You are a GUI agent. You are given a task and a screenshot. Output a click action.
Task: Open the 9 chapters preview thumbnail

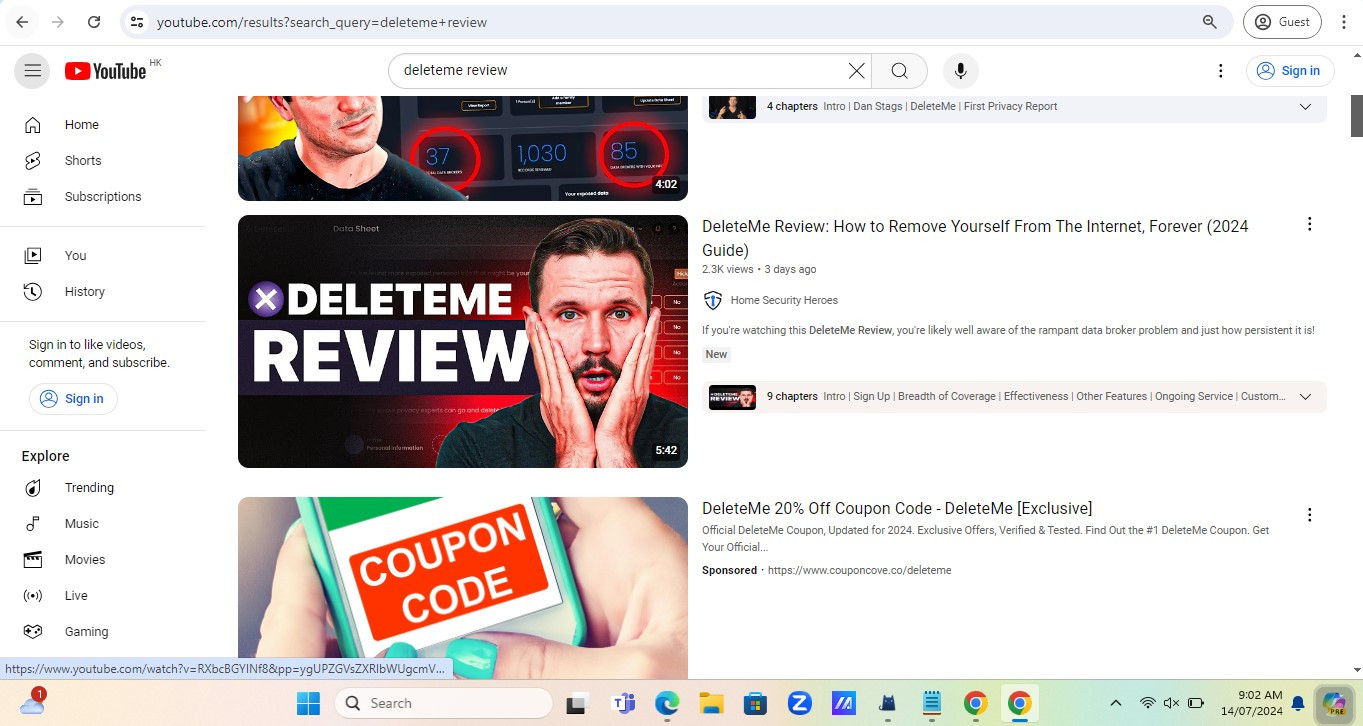tap(732, 397)
